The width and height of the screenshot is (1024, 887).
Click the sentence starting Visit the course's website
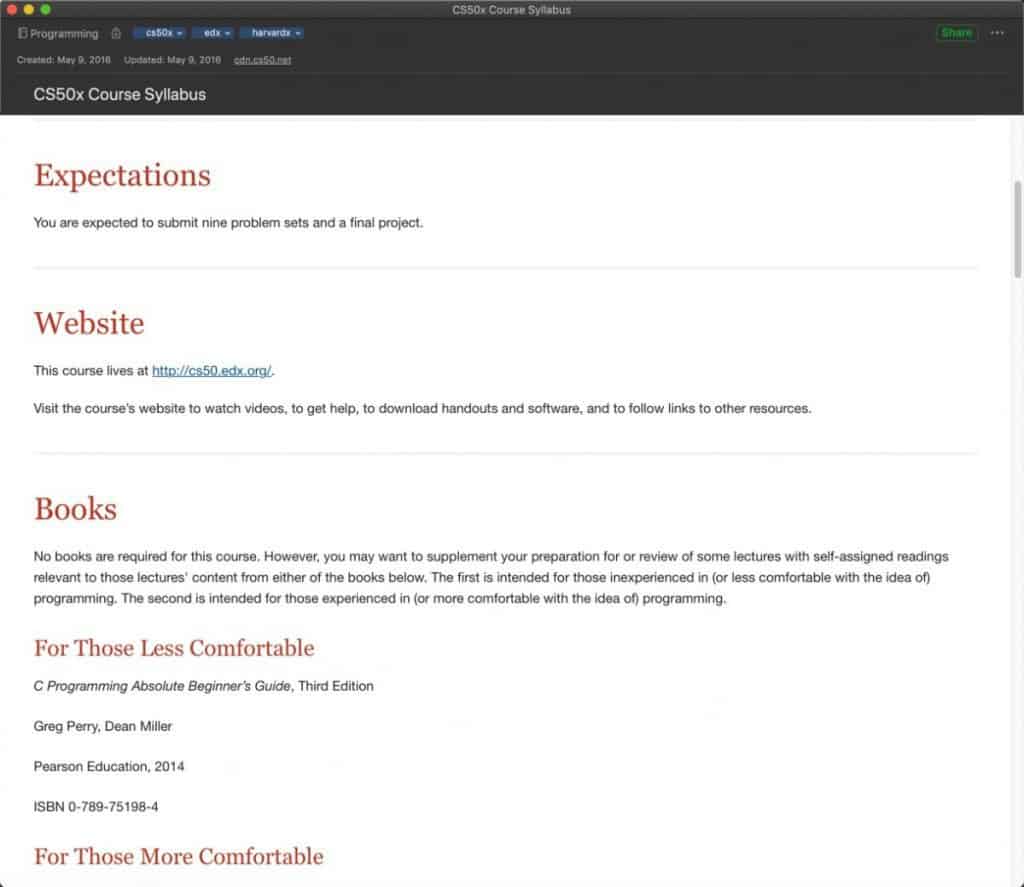pos(423,409)
